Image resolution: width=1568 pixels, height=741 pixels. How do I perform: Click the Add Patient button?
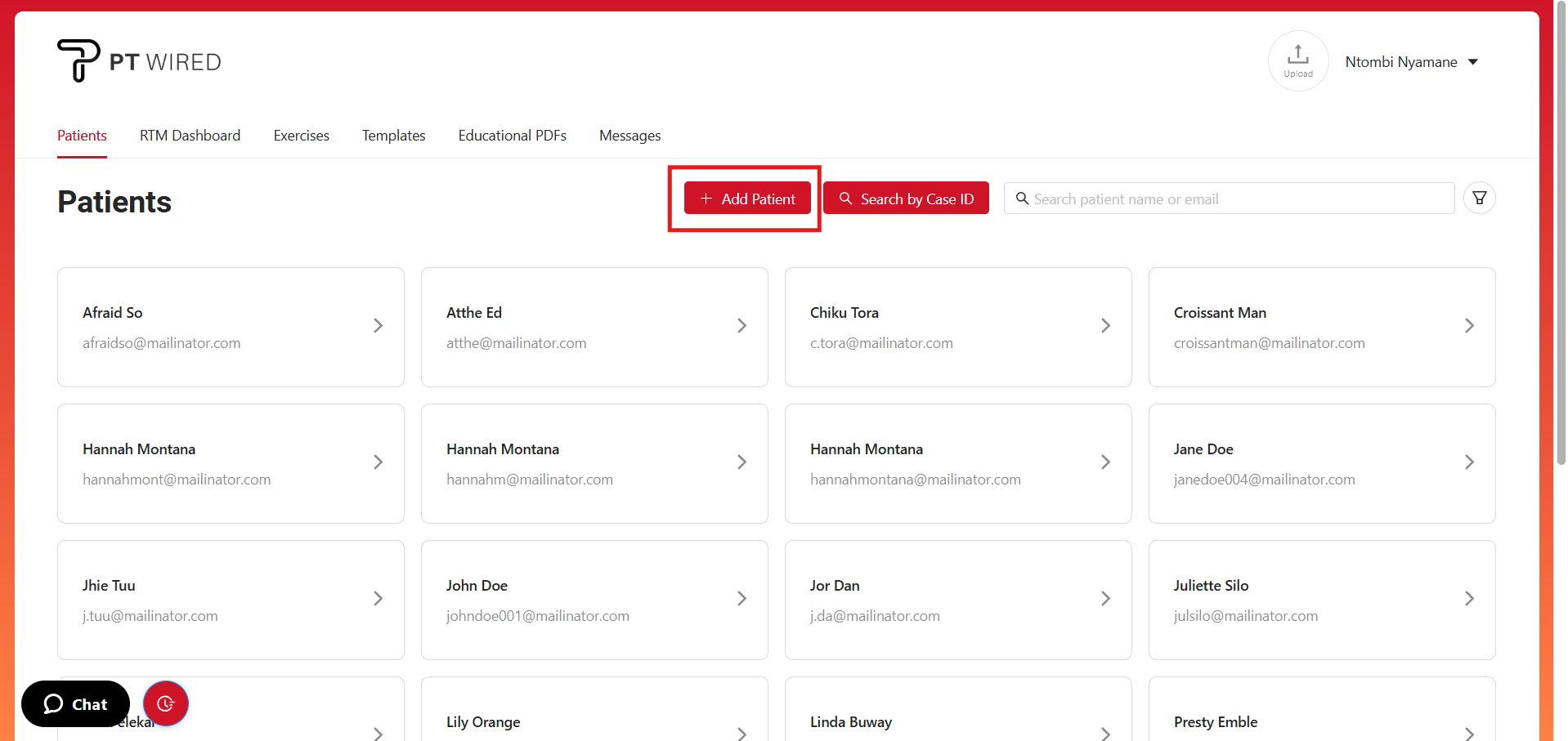click(x=747, y=199)
